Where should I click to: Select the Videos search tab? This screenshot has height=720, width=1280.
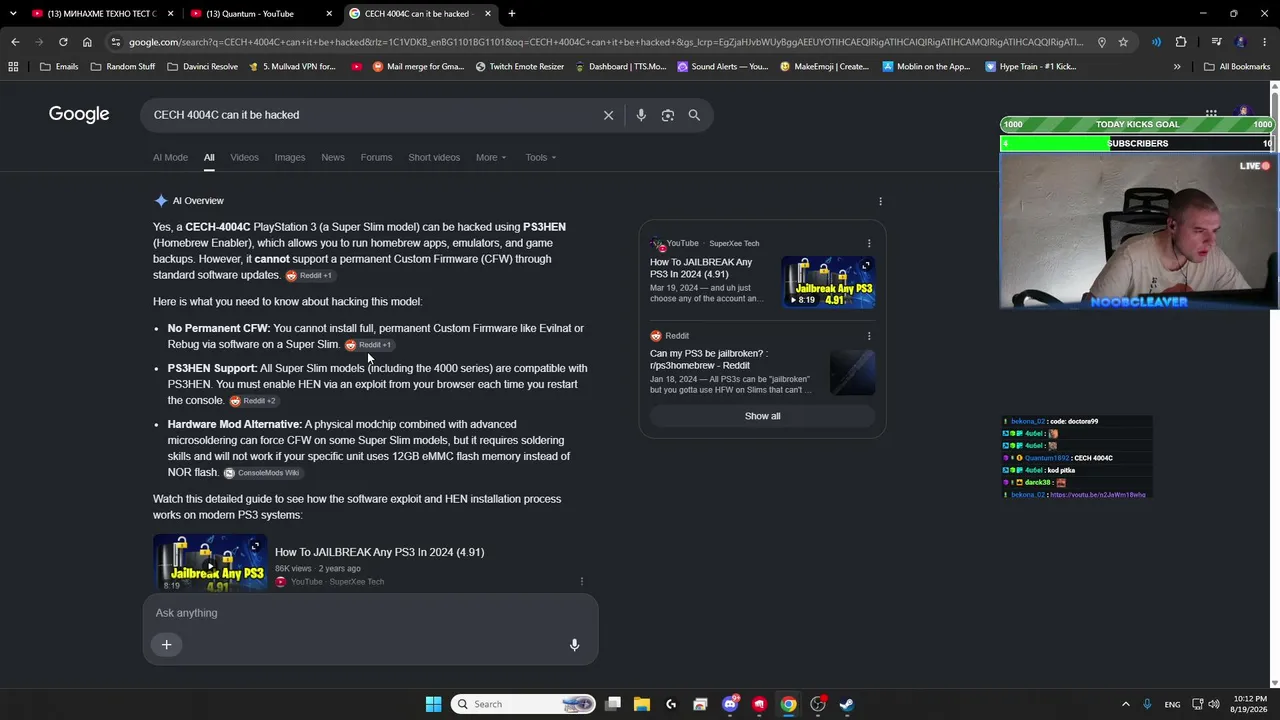click(244, 157)
